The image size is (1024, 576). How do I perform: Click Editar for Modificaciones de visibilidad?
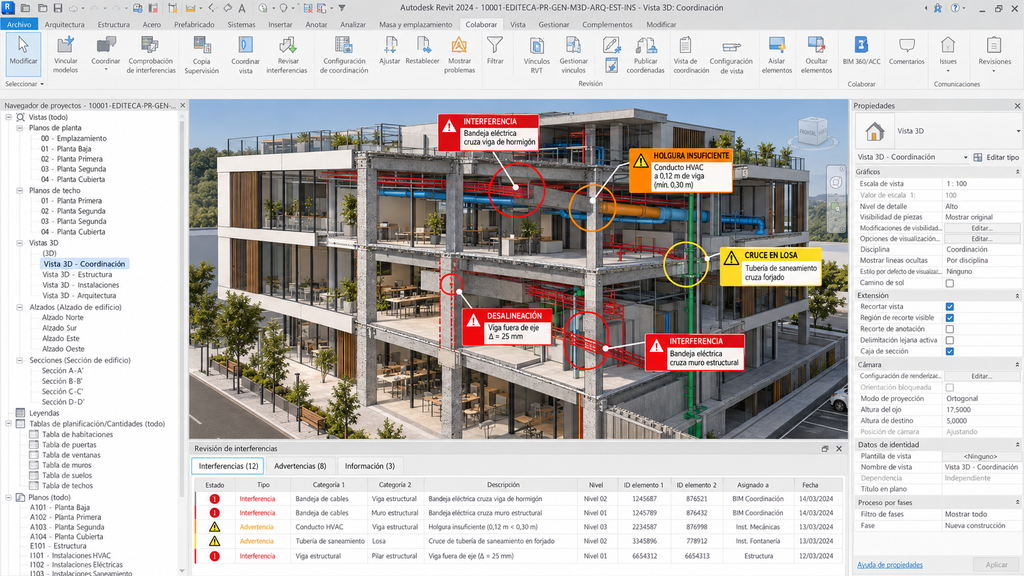(x=982, y=228)
